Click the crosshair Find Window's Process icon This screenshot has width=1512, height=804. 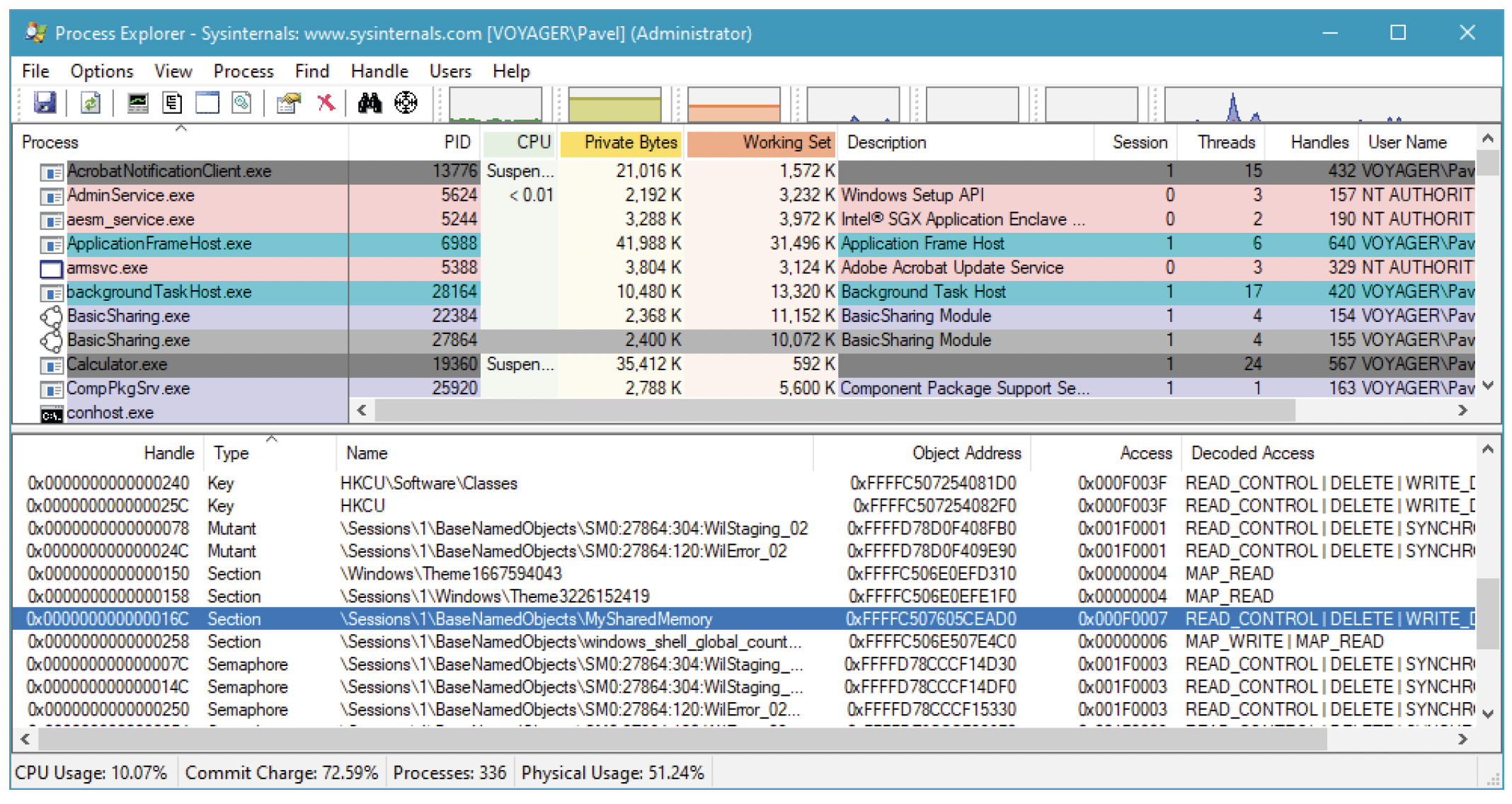406,103
